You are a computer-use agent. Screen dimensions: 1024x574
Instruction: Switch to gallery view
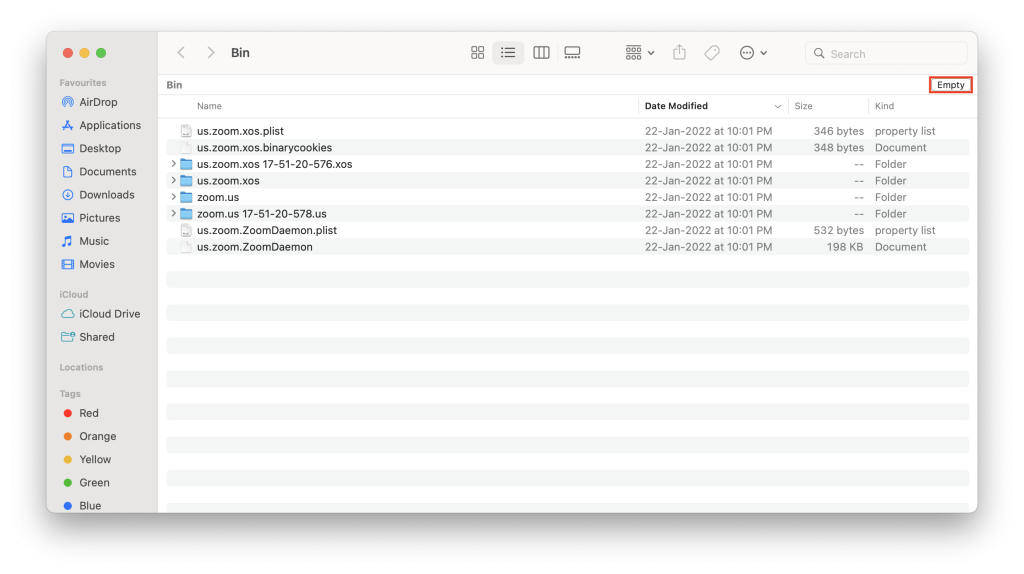[x=572, y=53]
